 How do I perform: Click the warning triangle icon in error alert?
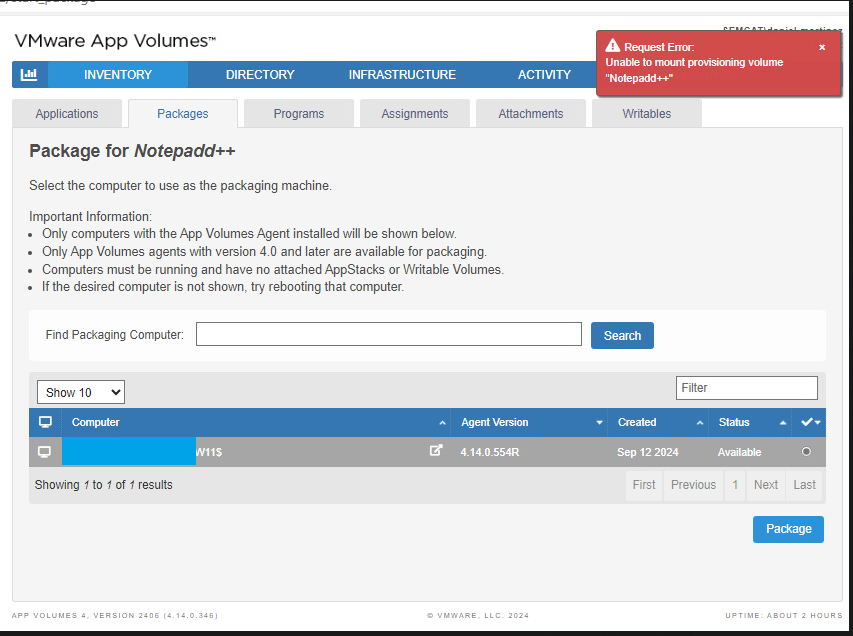point(613,46)
